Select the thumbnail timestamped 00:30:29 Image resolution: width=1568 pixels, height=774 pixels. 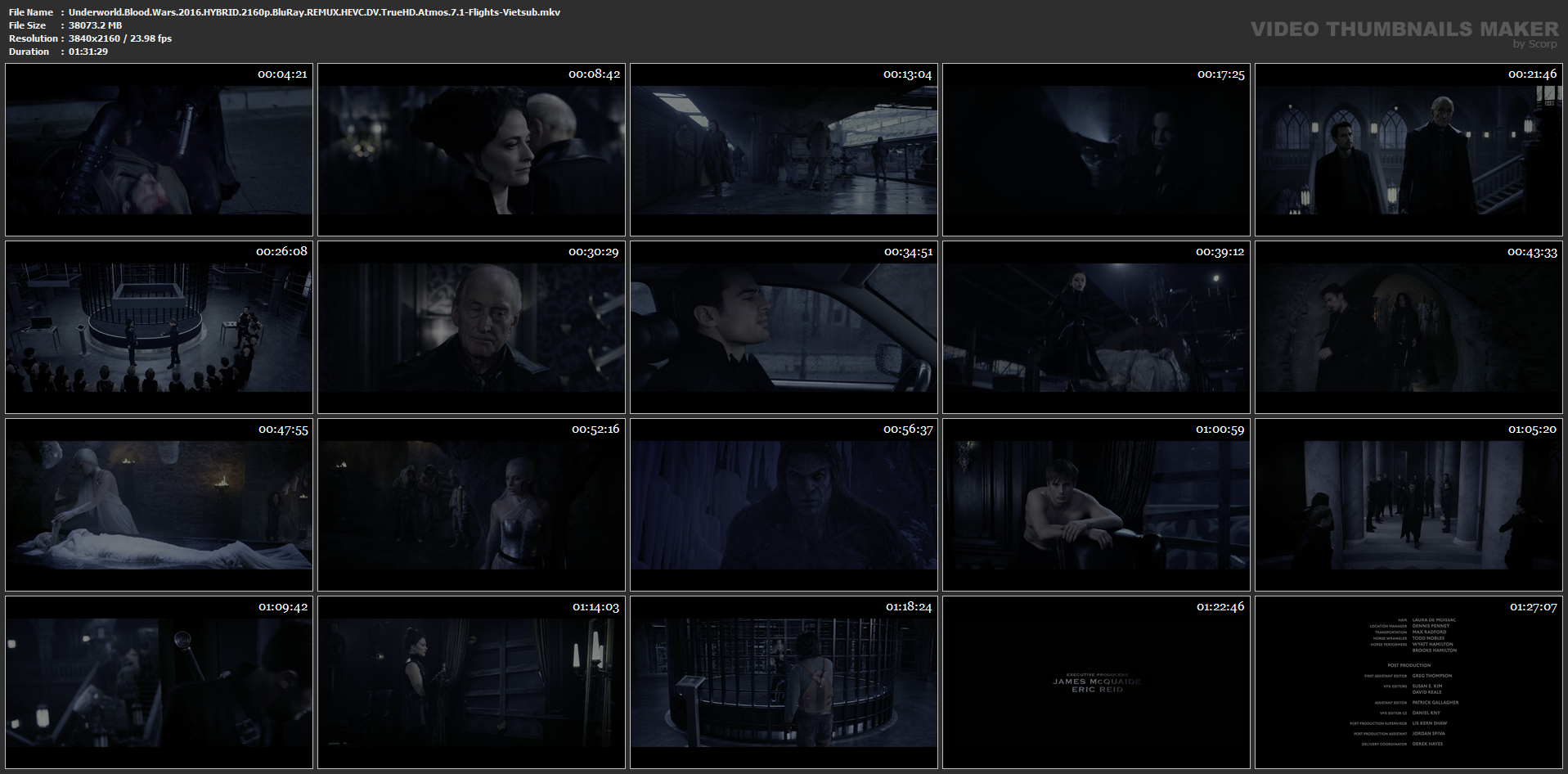[x=471, y=327]
